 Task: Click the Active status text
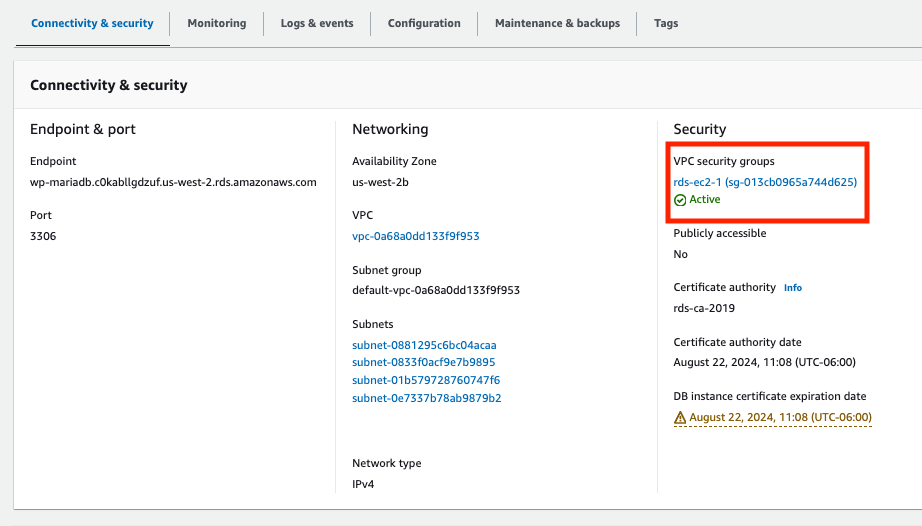[704, 200]
